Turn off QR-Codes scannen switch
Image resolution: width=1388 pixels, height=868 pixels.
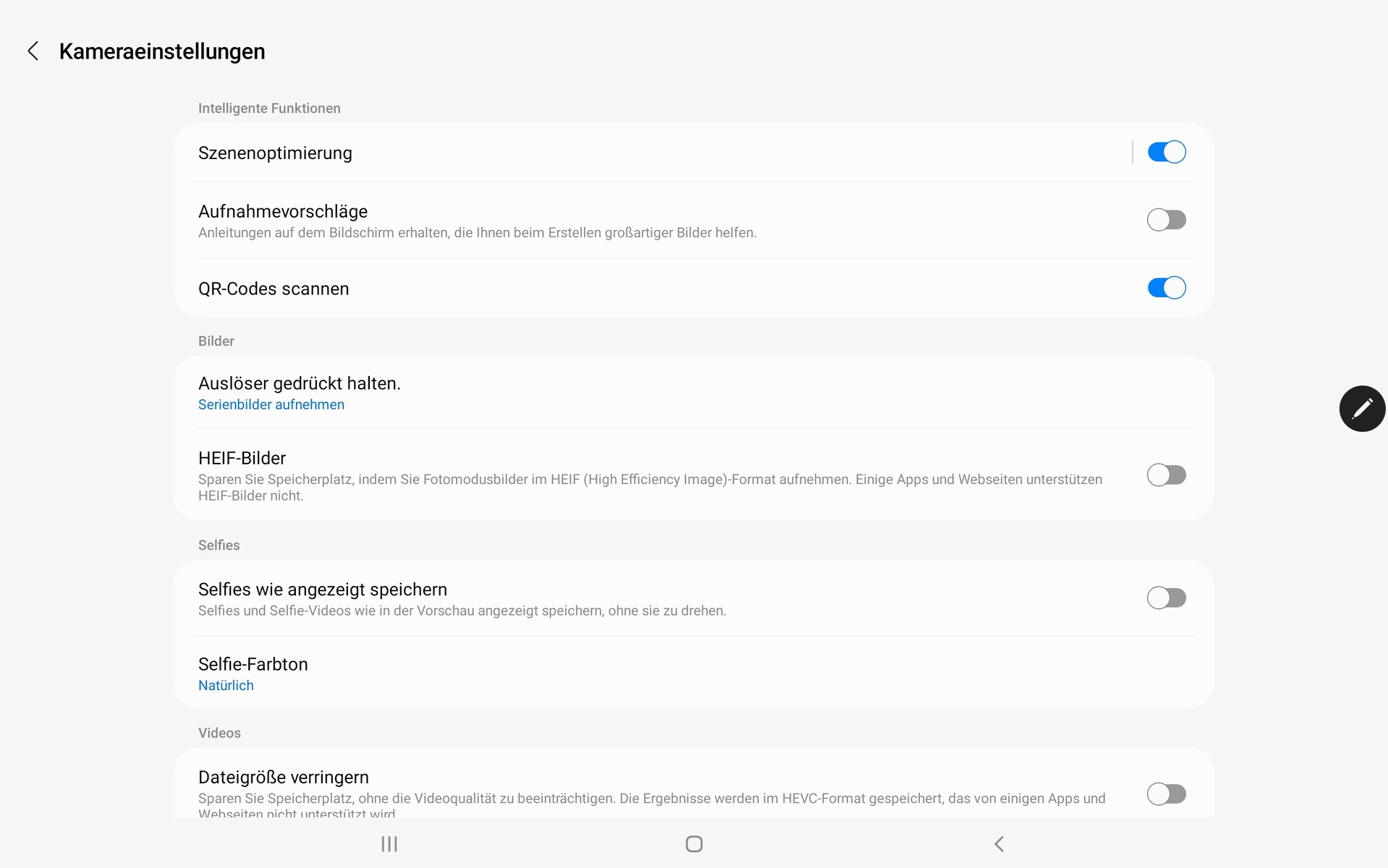tap(1166, 288)
